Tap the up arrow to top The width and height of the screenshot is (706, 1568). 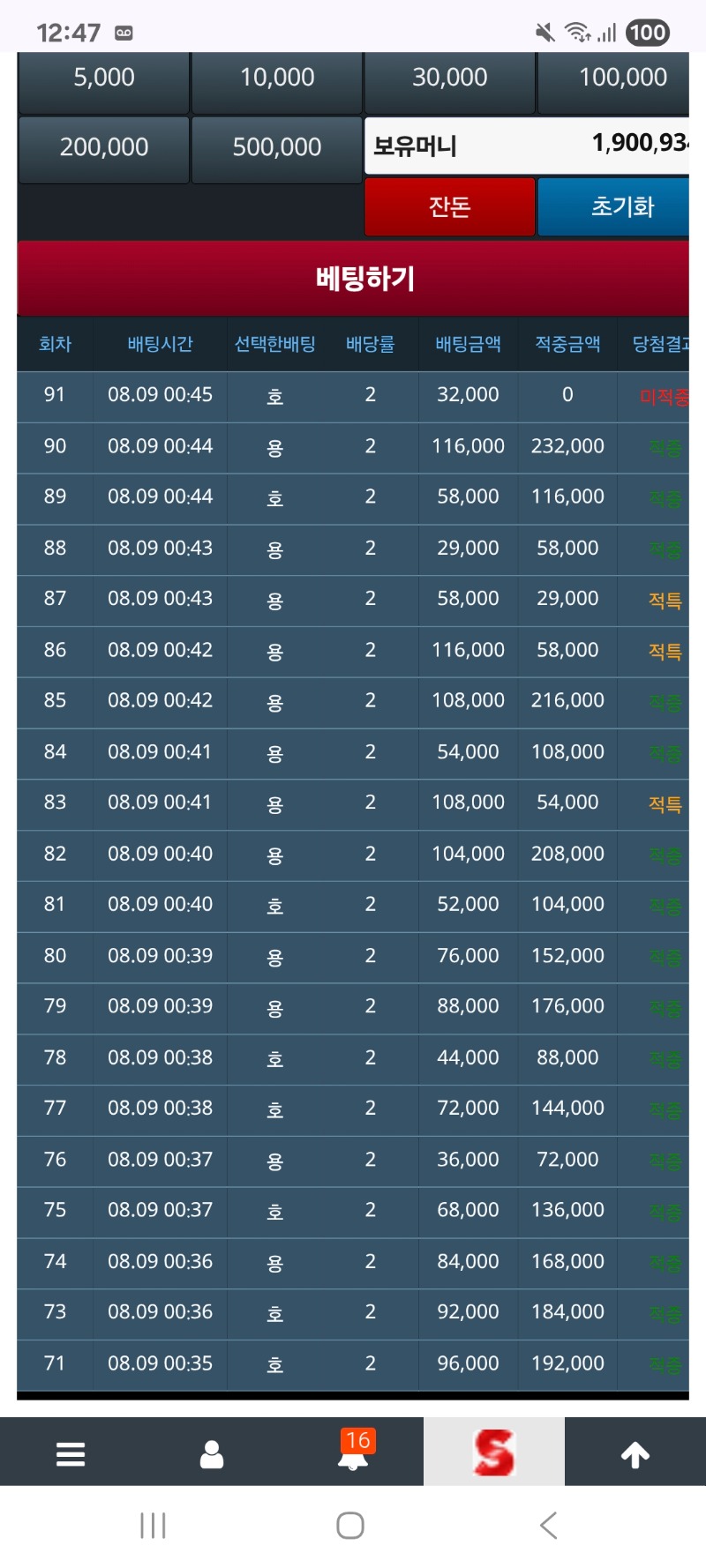point(635,1453)
